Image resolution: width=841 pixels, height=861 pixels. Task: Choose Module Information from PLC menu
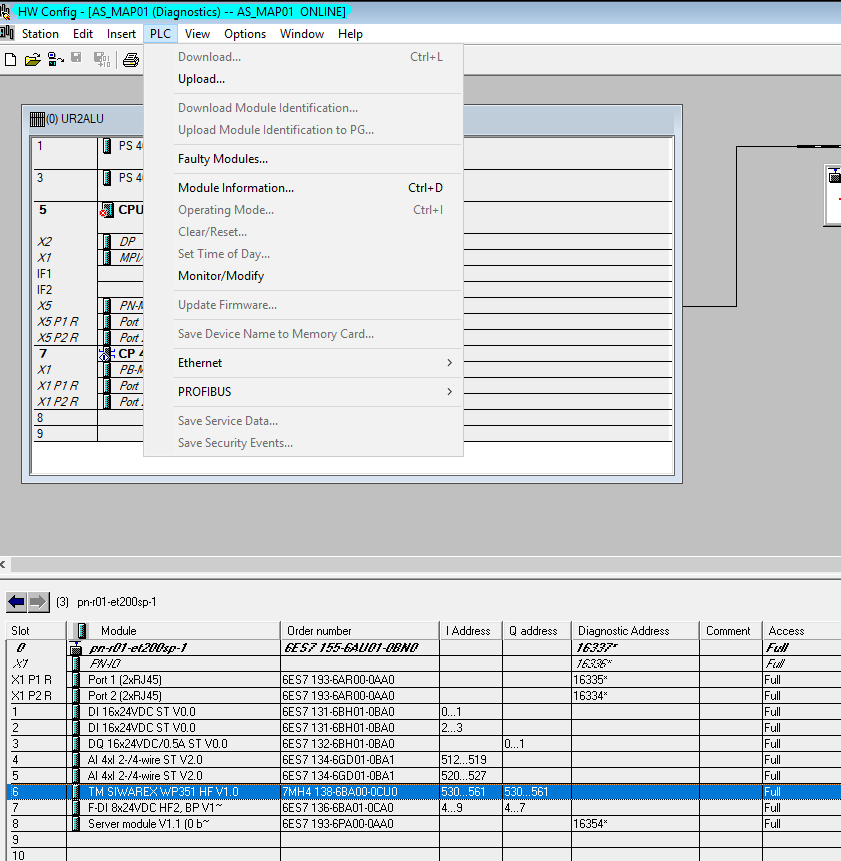pos(236,188)
